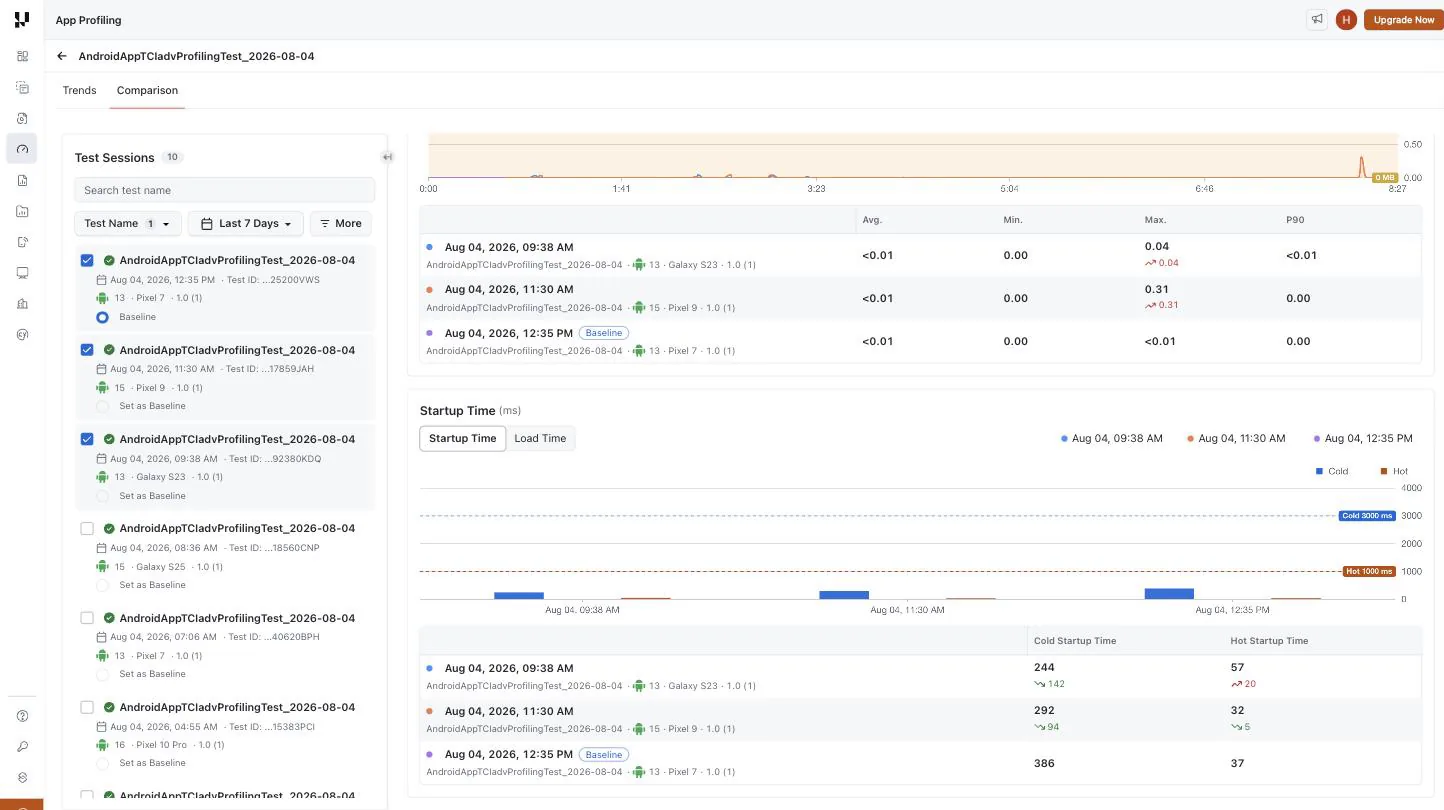
Task: Click green status check on the 12:35 PM session
Action: coord(109,260)
